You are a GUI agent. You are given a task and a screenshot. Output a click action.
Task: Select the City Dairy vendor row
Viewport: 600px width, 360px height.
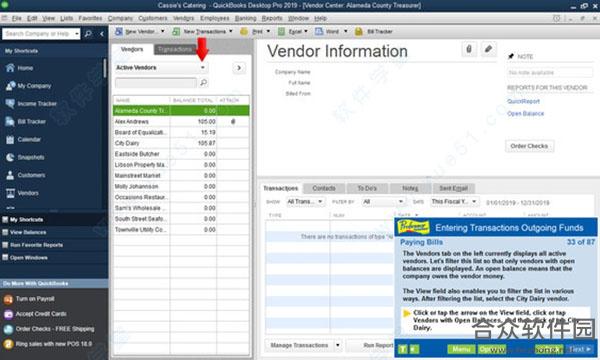point(181,143)
